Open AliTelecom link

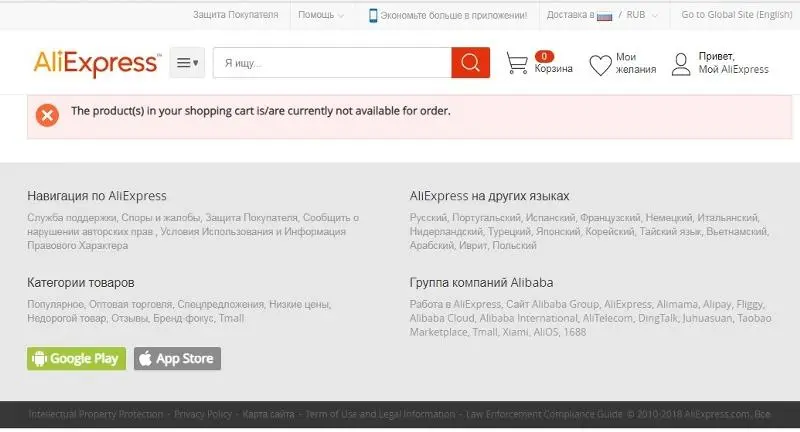pyautogui.click(x=607, y=318)
